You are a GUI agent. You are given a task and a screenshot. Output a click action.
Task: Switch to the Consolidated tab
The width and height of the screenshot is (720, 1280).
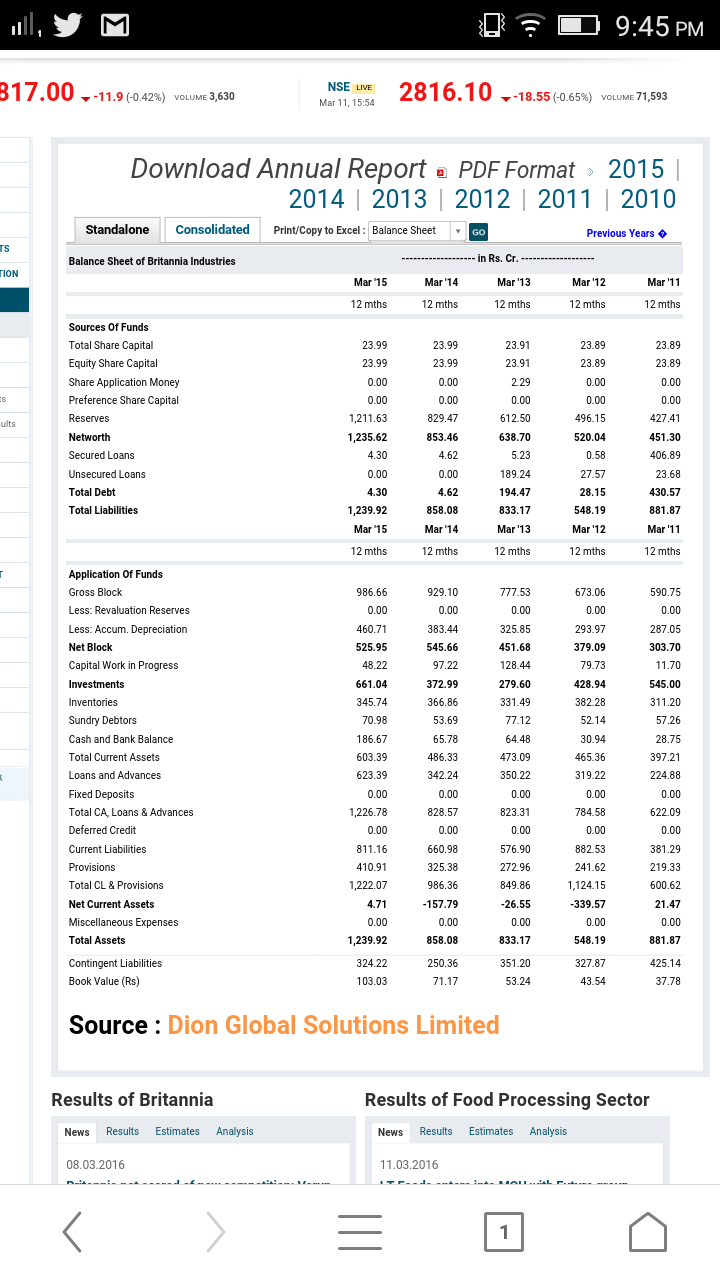[213, 230]
